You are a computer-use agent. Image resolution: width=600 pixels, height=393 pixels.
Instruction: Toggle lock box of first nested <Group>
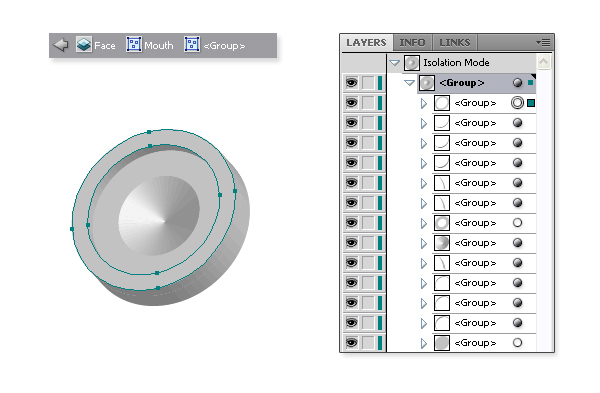[368, 103]
